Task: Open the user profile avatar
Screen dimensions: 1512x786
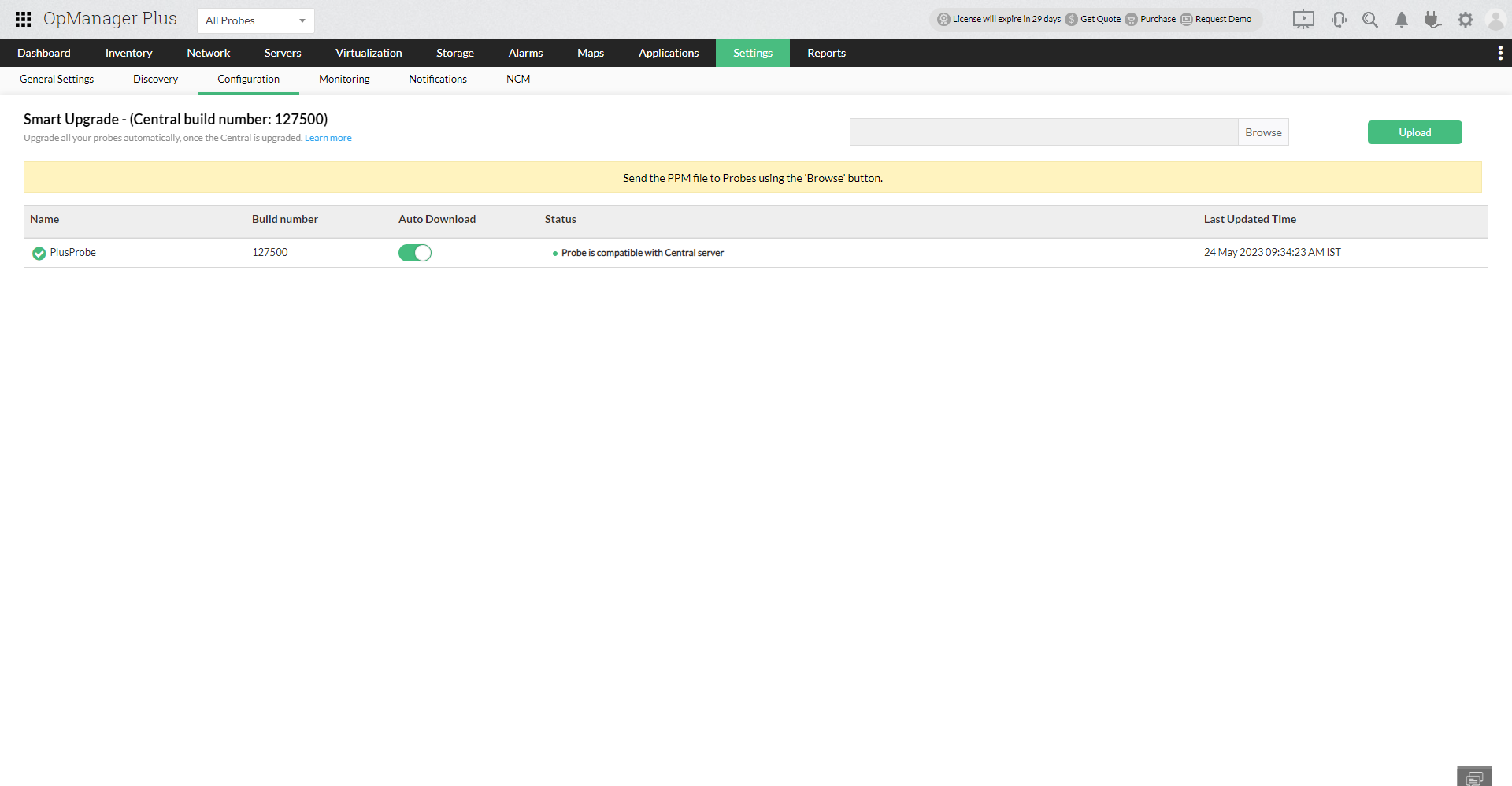Action: coord(1495,20)
